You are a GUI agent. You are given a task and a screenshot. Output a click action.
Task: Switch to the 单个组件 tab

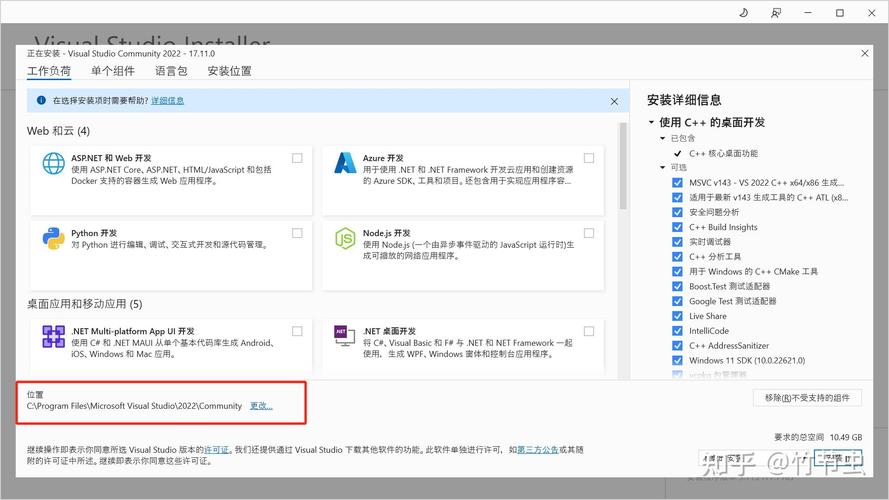[x=112, y=71]
